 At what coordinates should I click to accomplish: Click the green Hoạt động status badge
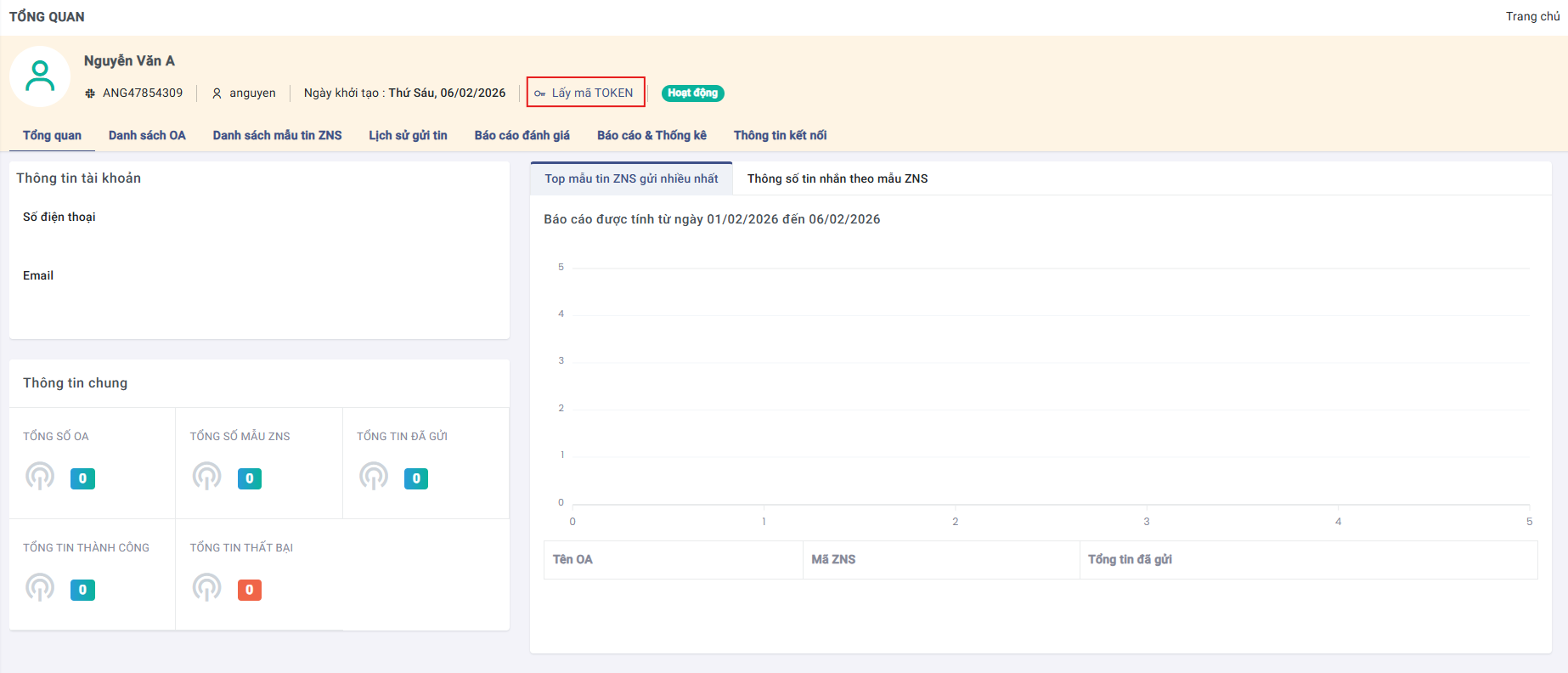[x=692, y=93]
